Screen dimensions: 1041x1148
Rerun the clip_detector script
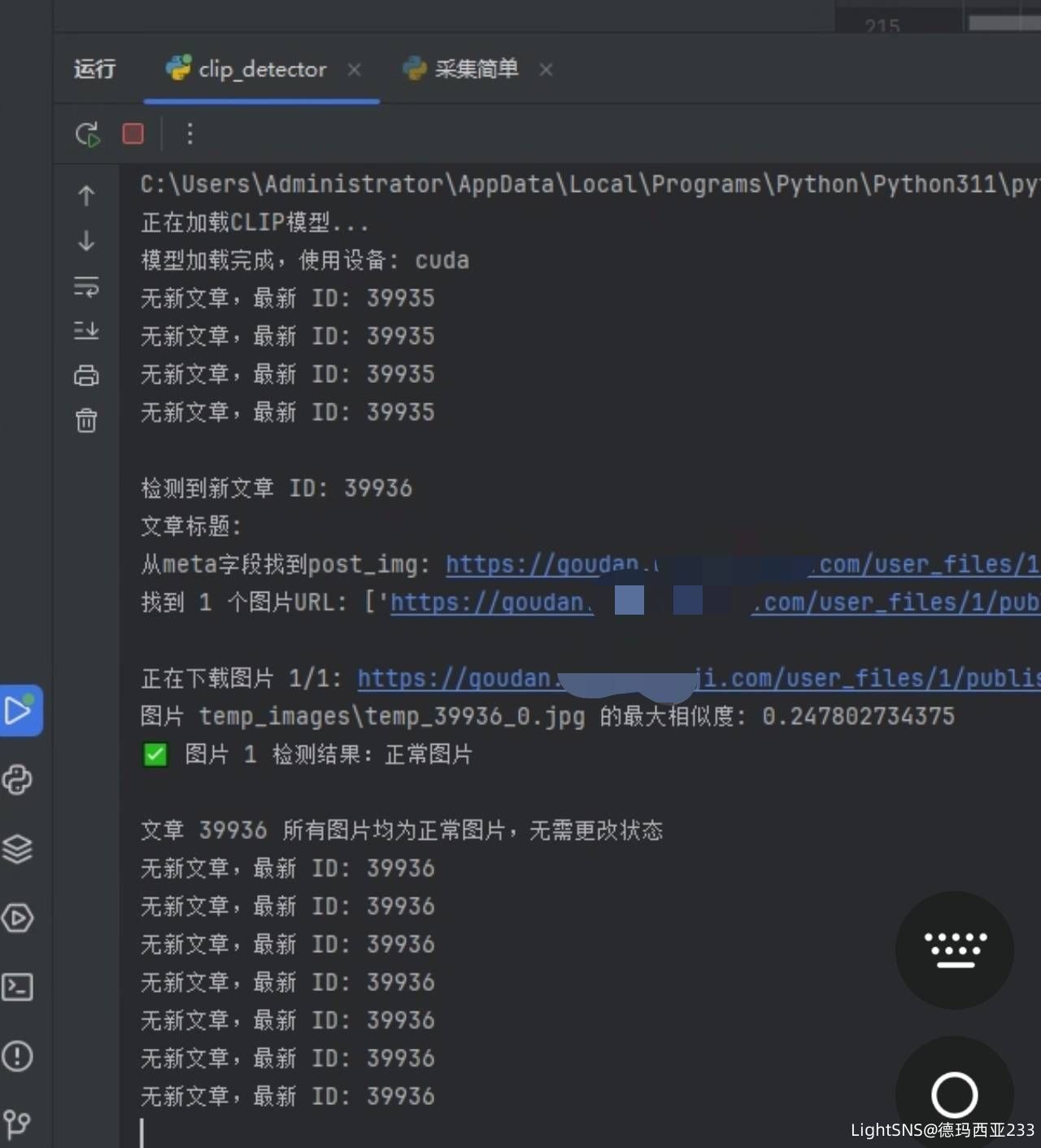(87, 134)
